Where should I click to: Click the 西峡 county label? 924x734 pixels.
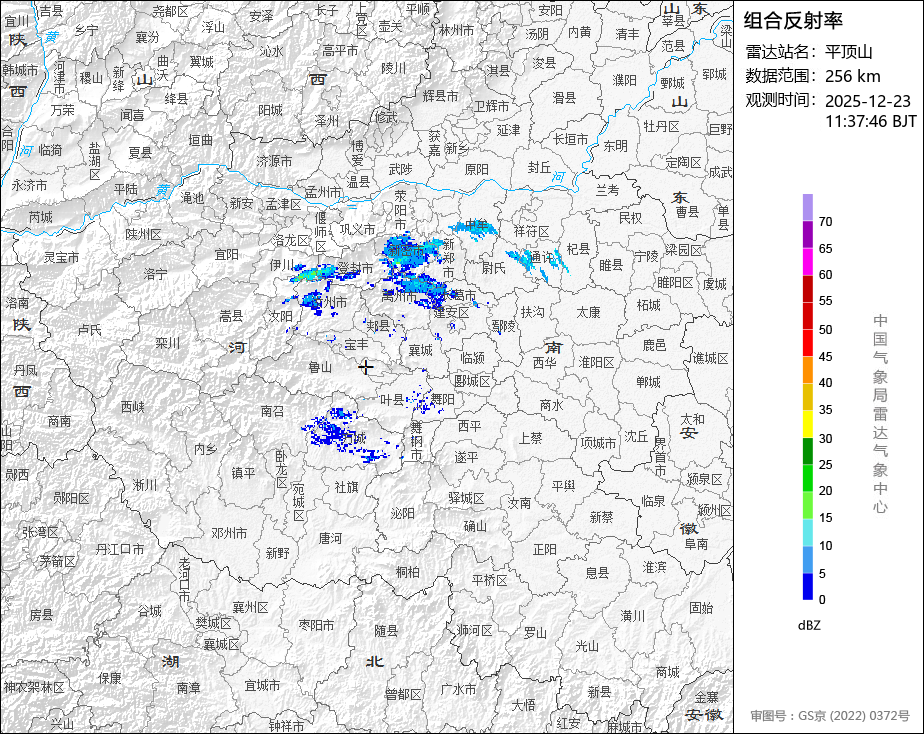133,407
